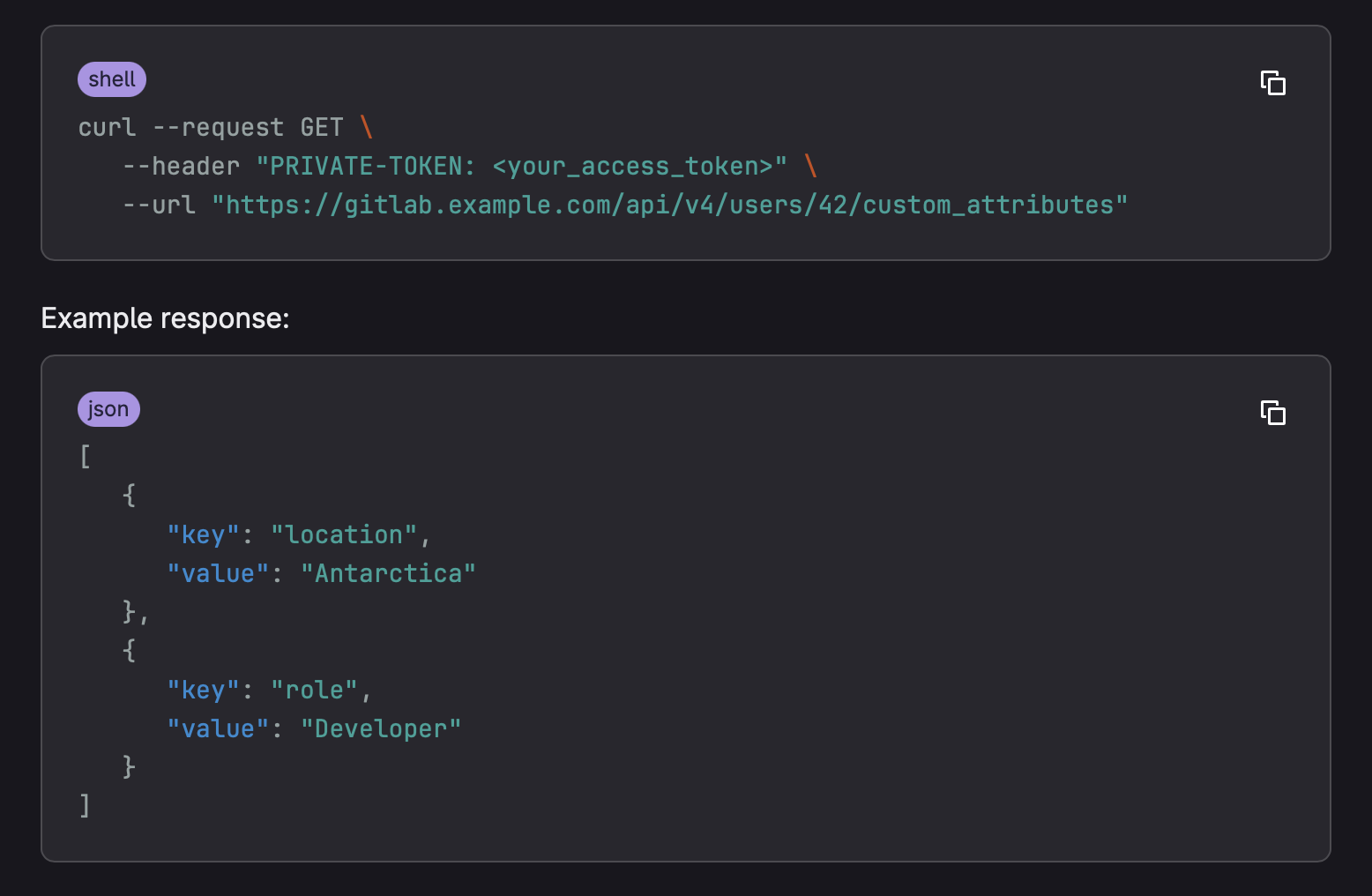Image resolution: width=1372 pixels, height=896 pixels.
Task: Click the shell language badge
Action: [112, 79]
